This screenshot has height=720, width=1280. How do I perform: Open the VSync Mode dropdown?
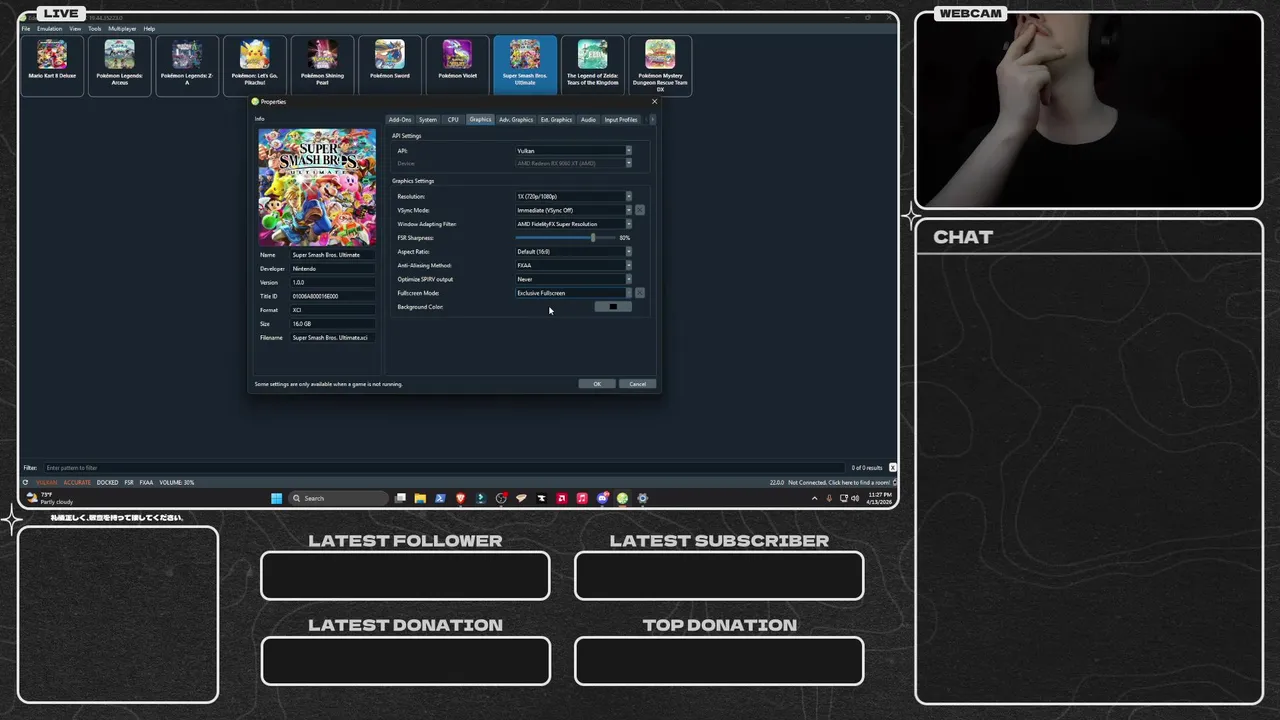573,210
